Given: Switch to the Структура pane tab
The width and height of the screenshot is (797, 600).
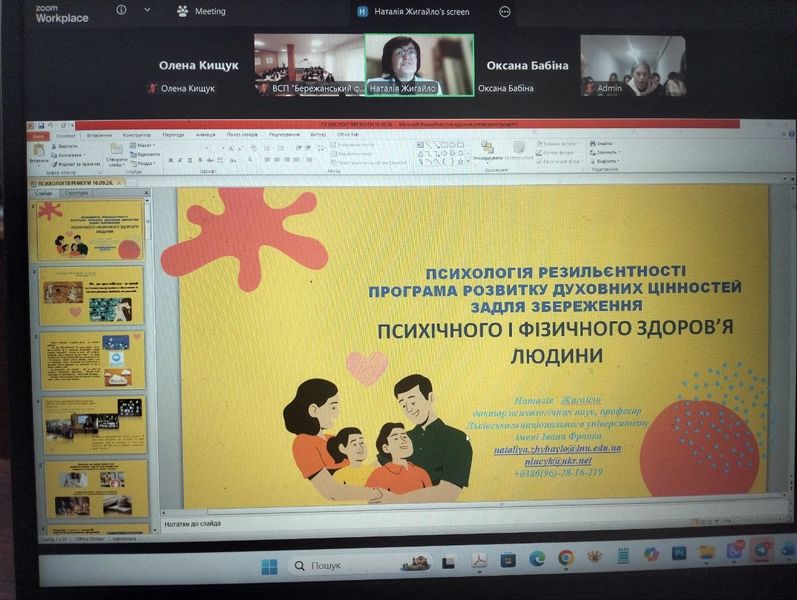Looking at the screenshot, I should point(76,193).
